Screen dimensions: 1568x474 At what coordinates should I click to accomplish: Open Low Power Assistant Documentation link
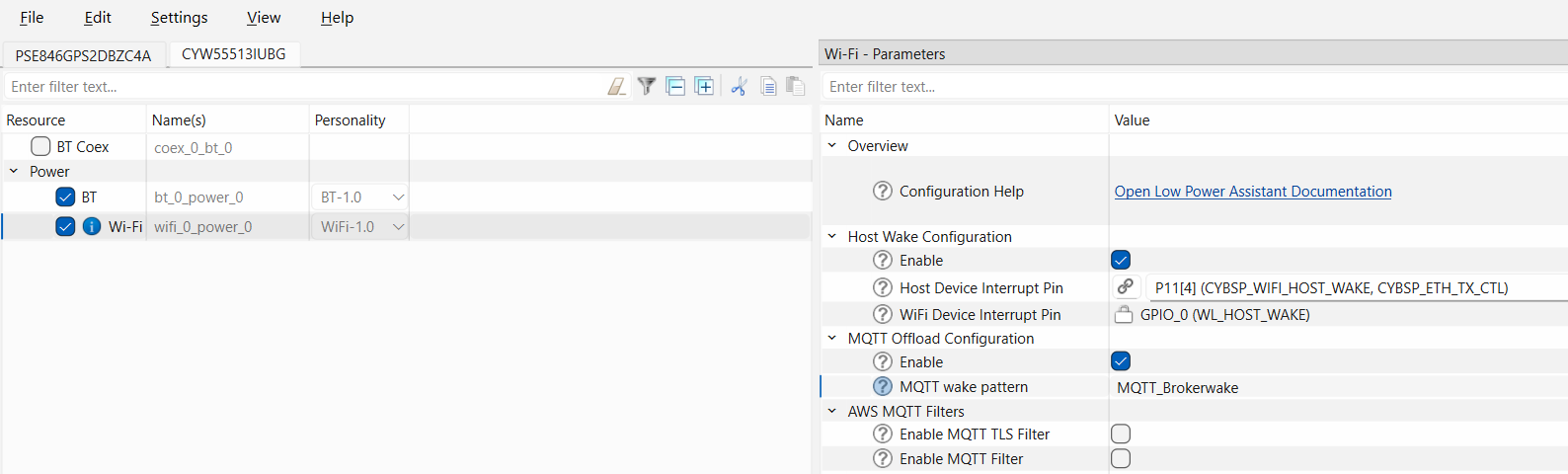(1252, 192)
